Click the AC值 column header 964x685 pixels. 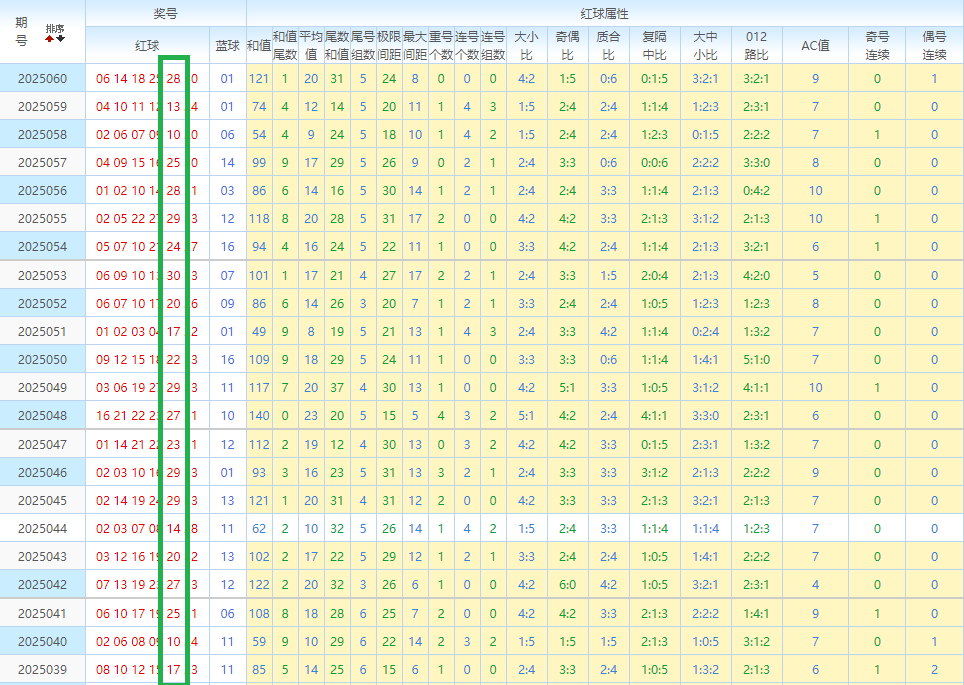coord(815,45)
